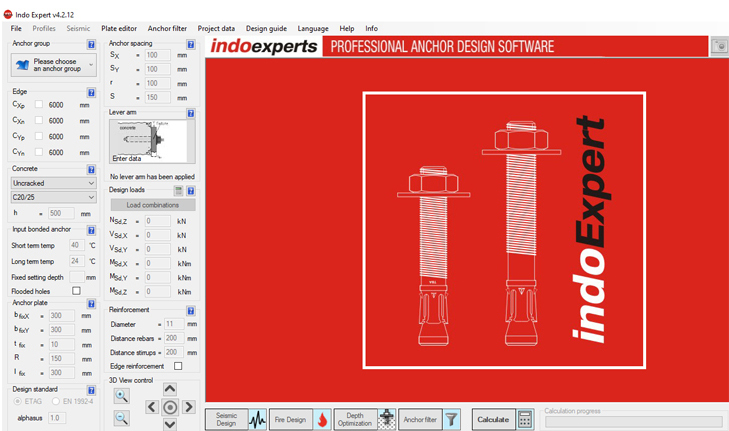Click the SX anchor spacing field
The height and width of the screenshot is (431, 729).
[x=158, y=55]
